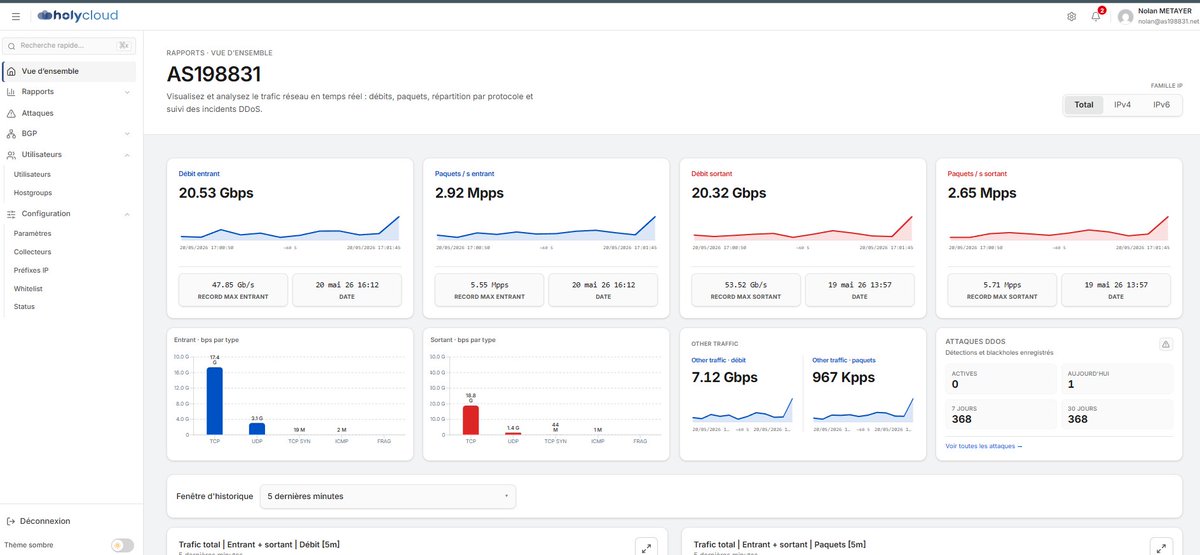
Task: Open the Fenêtre d'historique dropdown
Action: [387, 496]
